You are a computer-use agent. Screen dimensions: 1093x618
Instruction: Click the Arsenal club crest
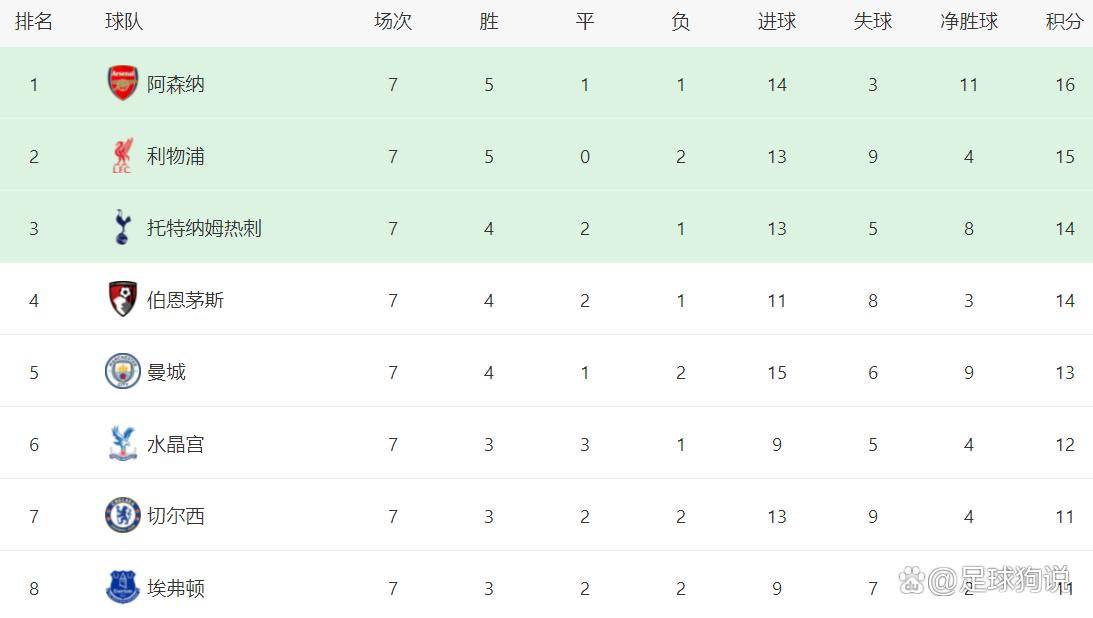point(123,84)
